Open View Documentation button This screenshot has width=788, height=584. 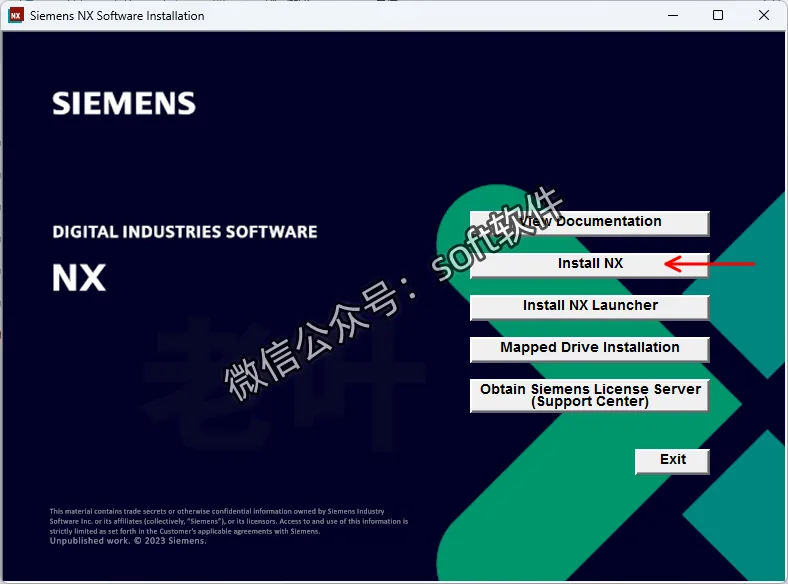589,223
